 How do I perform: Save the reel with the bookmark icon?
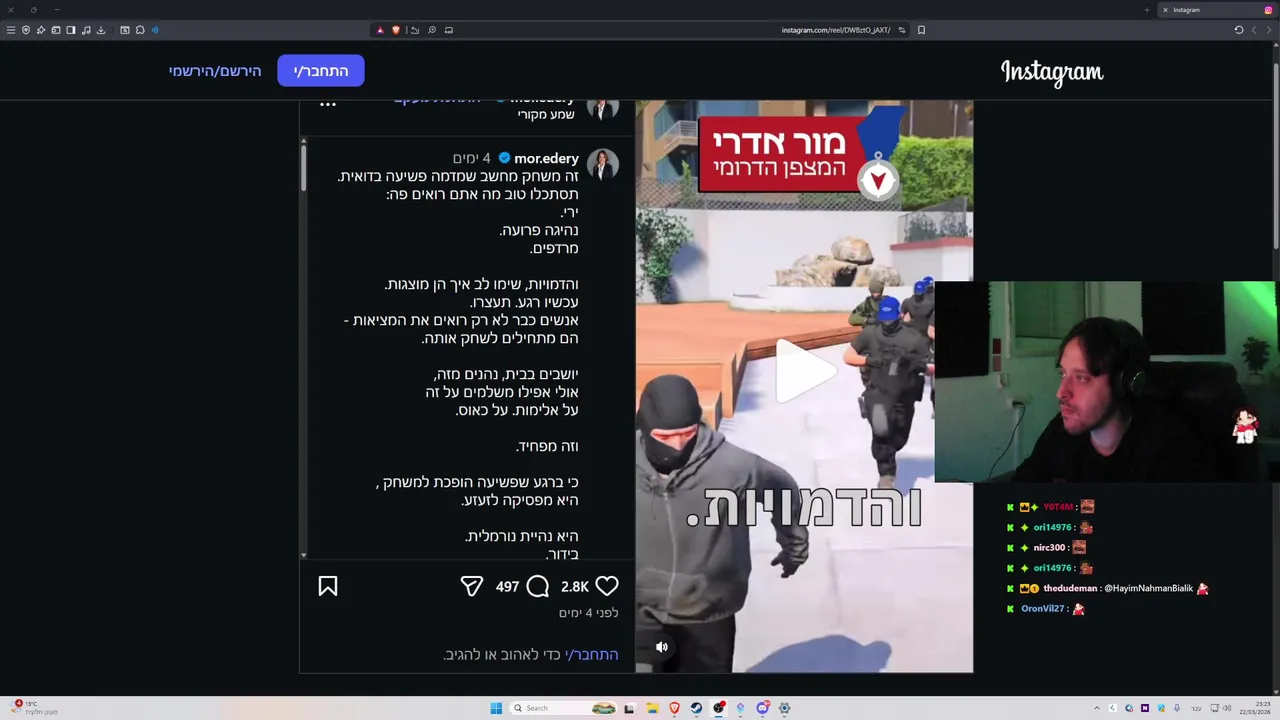point(328,586)
